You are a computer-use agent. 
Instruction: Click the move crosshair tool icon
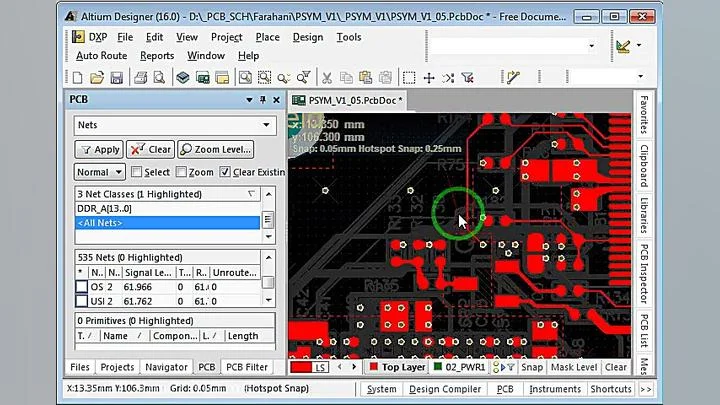click(x=429, y=78)
